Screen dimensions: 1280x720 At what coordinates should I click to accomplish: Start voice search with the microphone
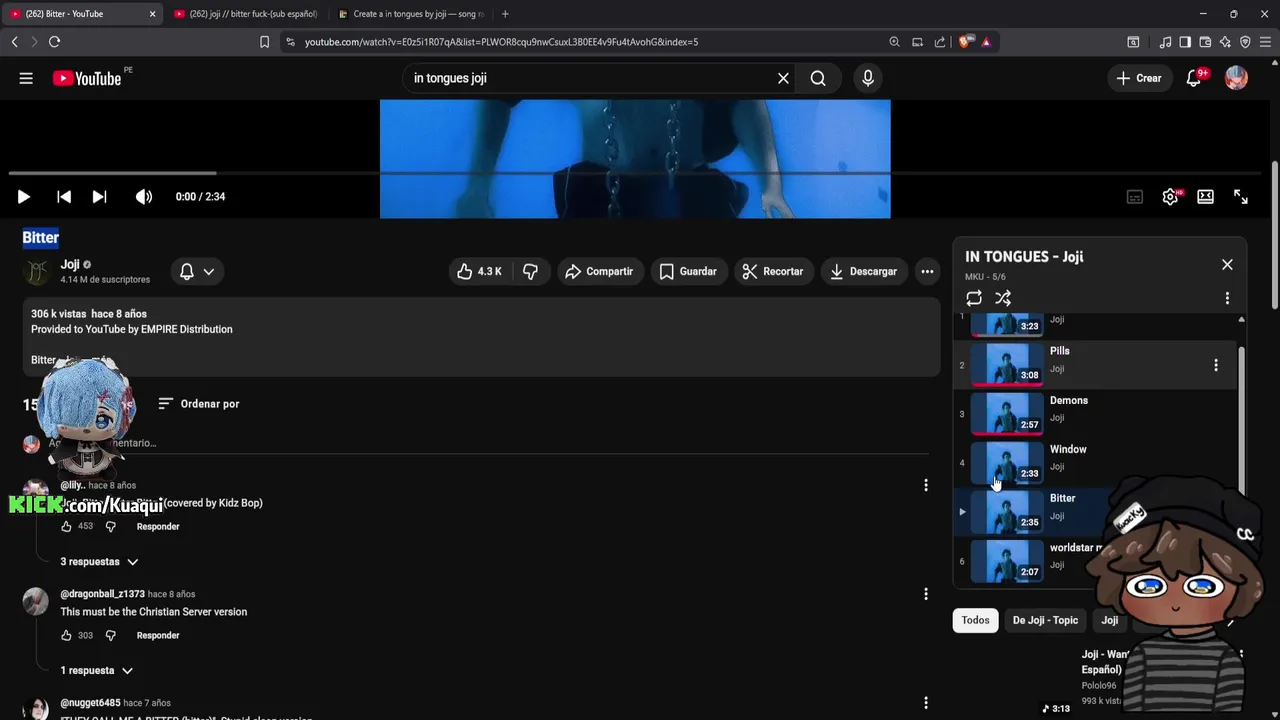coord(868,78)
